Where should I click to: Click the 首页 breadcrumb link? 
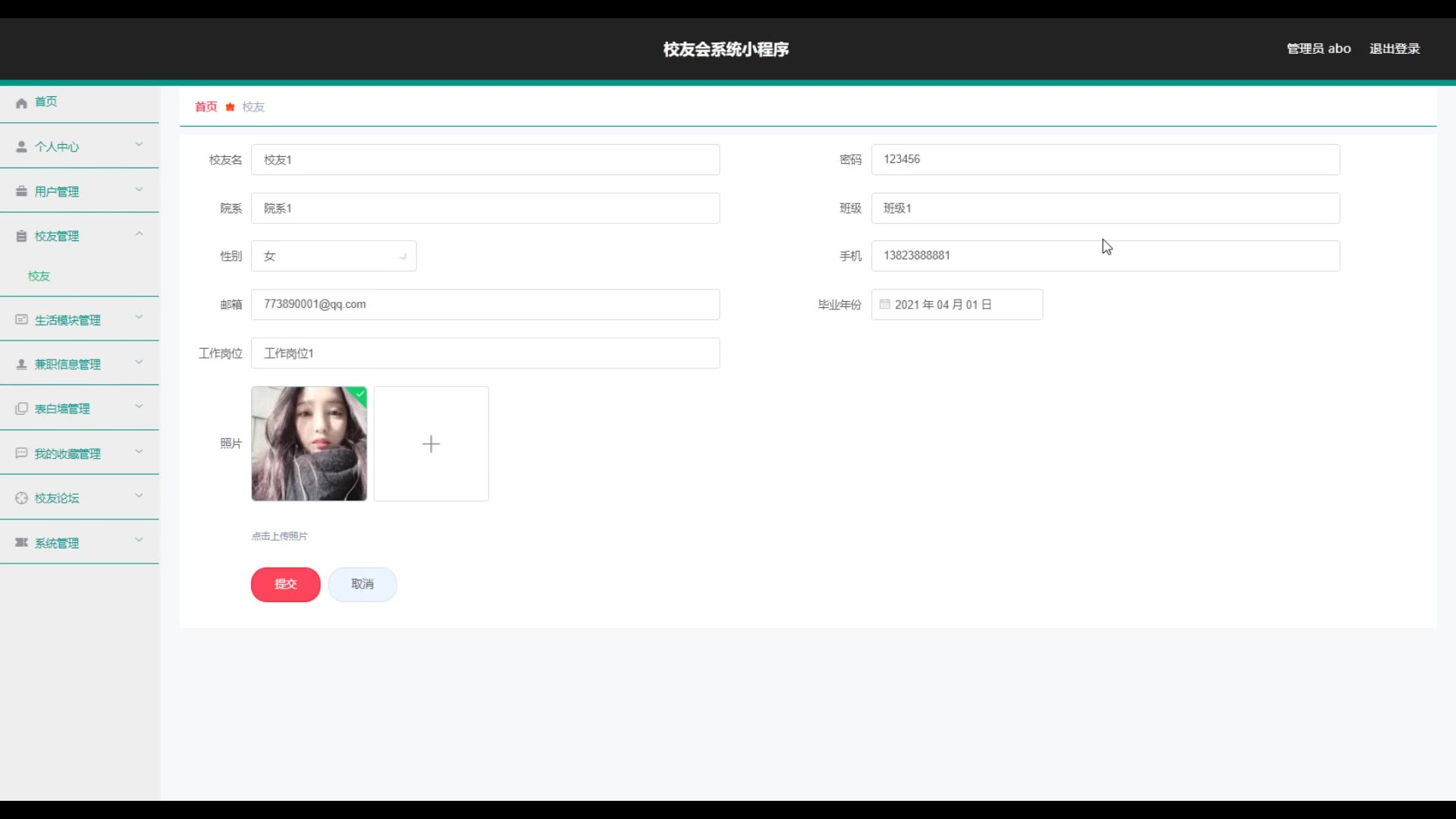[206, 107]
